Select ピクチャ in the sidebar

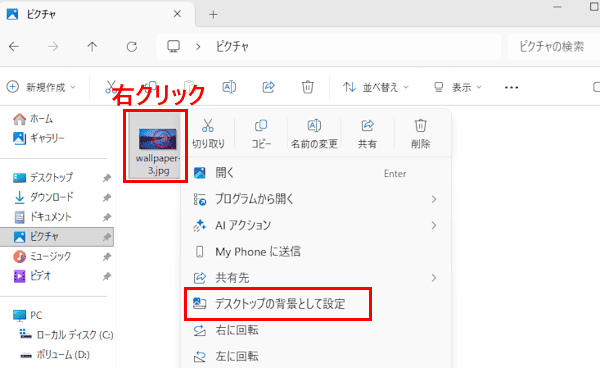57,237
